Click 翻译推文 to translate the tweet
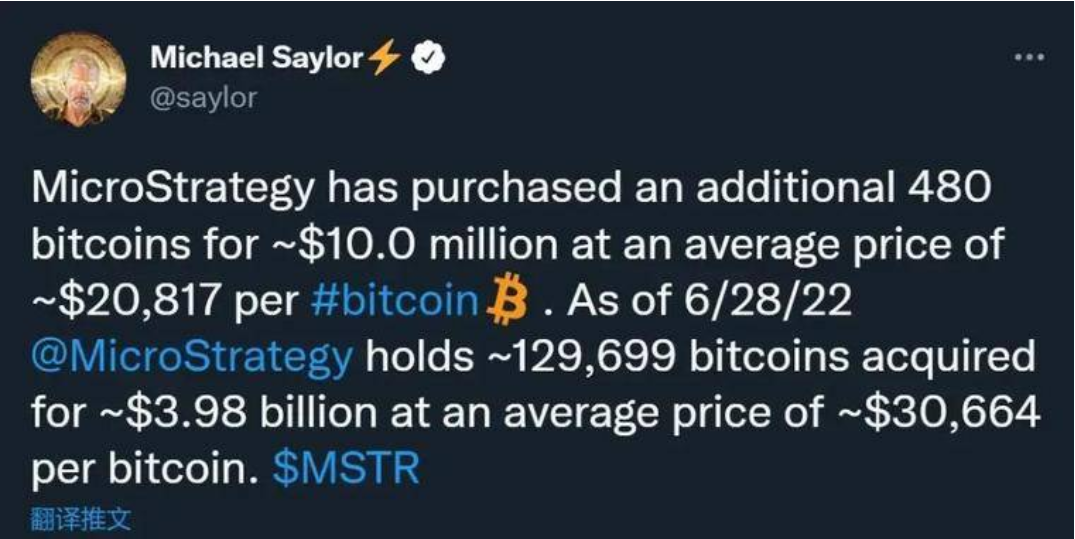 (81, 519)
